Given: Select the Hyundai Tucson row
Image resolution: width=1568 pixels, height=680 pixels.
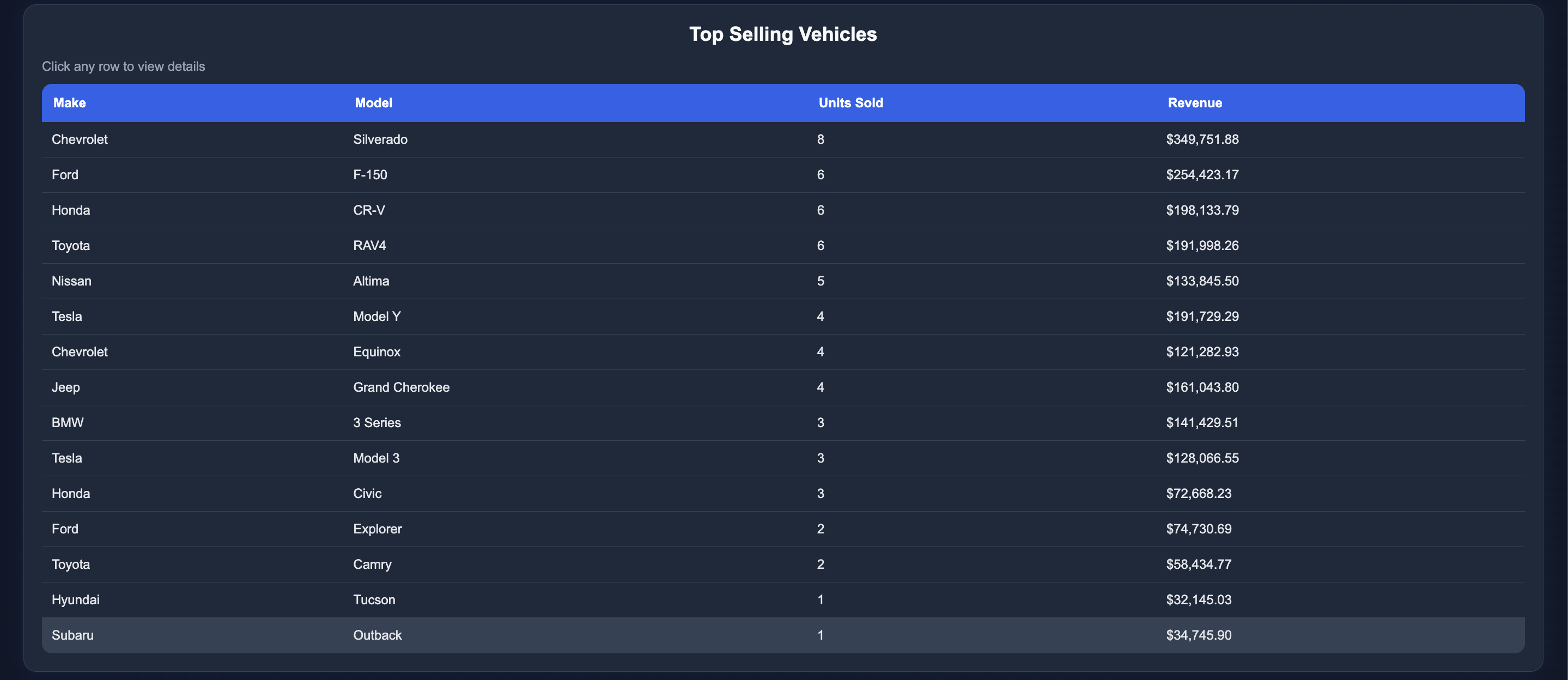Looking at the screenshot, I should pyautogui.click(x=783, y=600).
